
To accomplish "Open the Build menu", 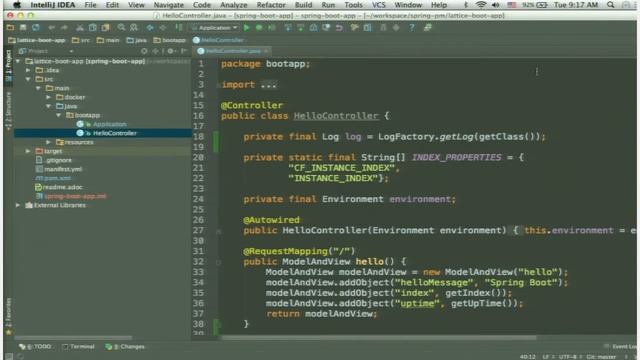I will 303,5.
